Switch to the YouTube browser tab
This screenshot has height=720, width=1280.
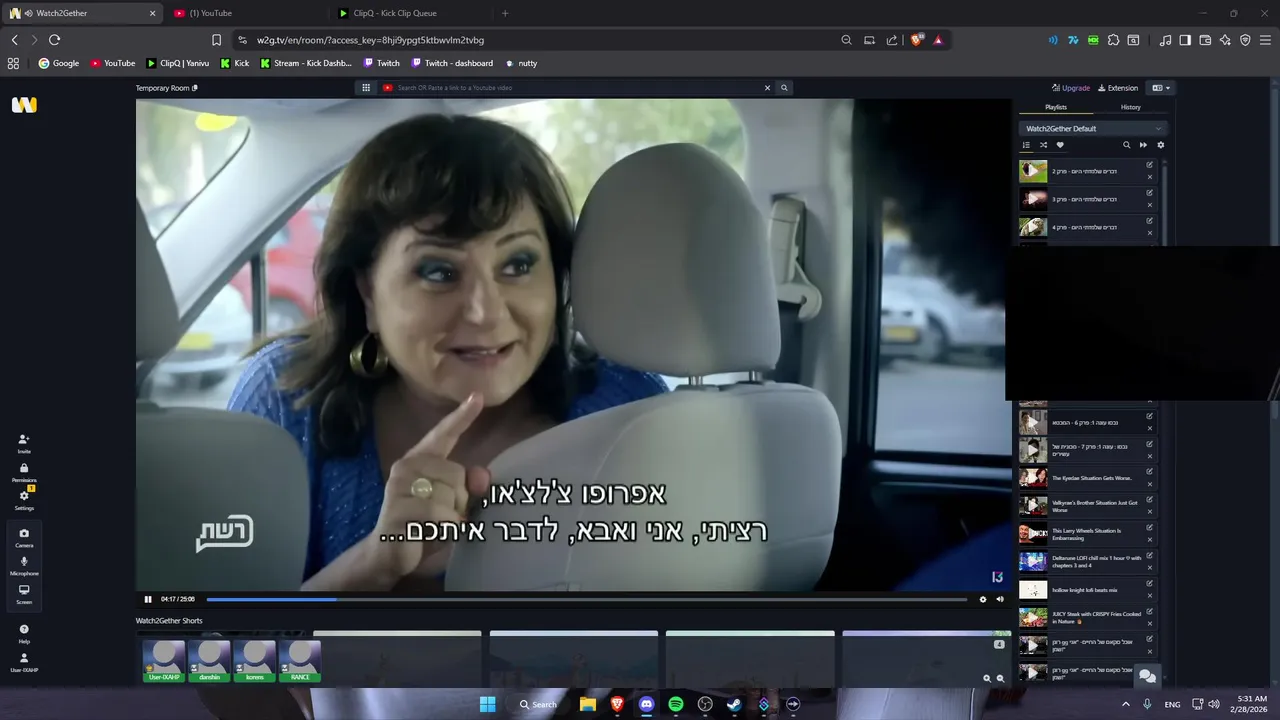244,13
